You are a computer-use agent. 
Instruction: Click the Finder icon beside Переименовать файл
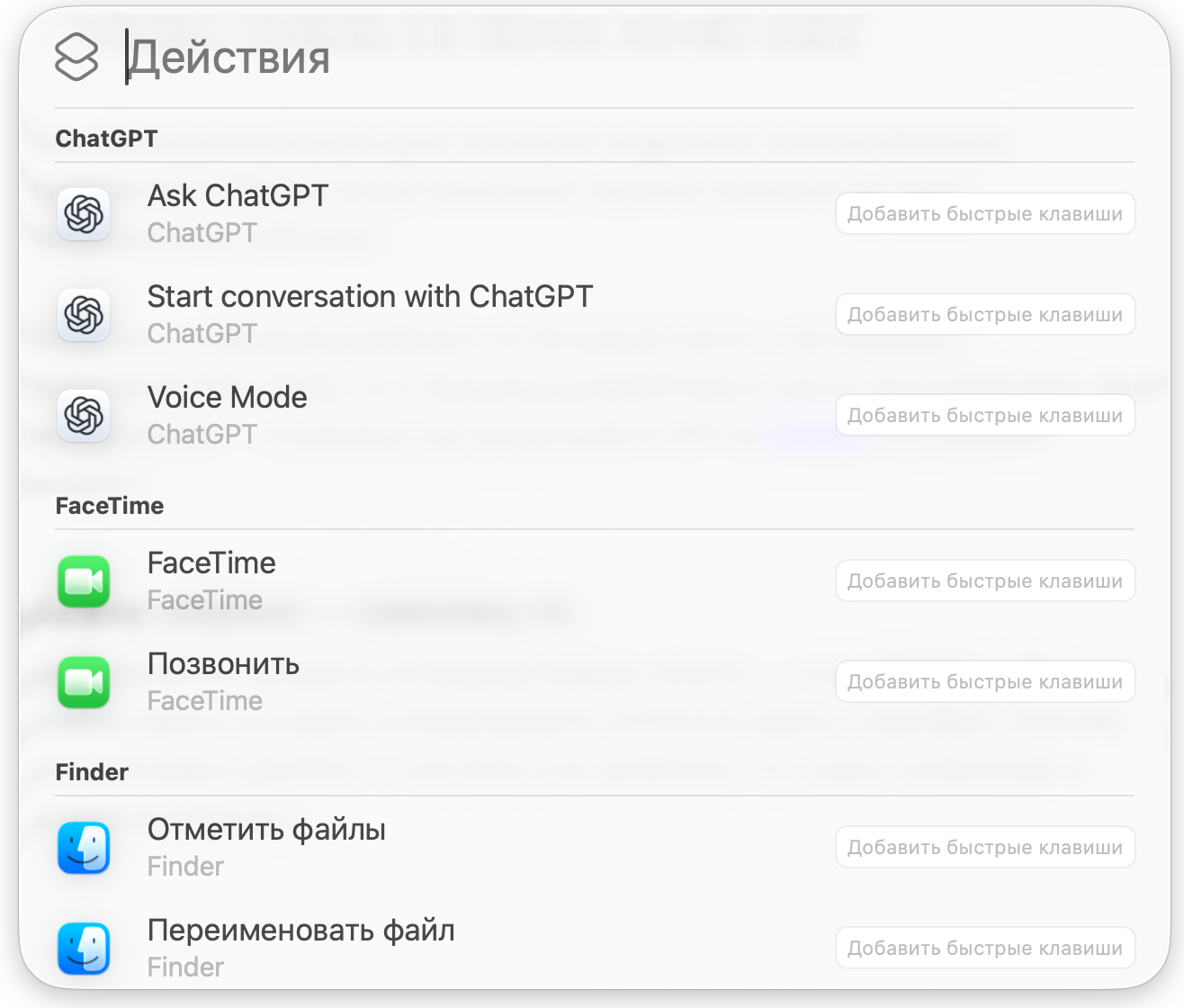pos(84,949)
